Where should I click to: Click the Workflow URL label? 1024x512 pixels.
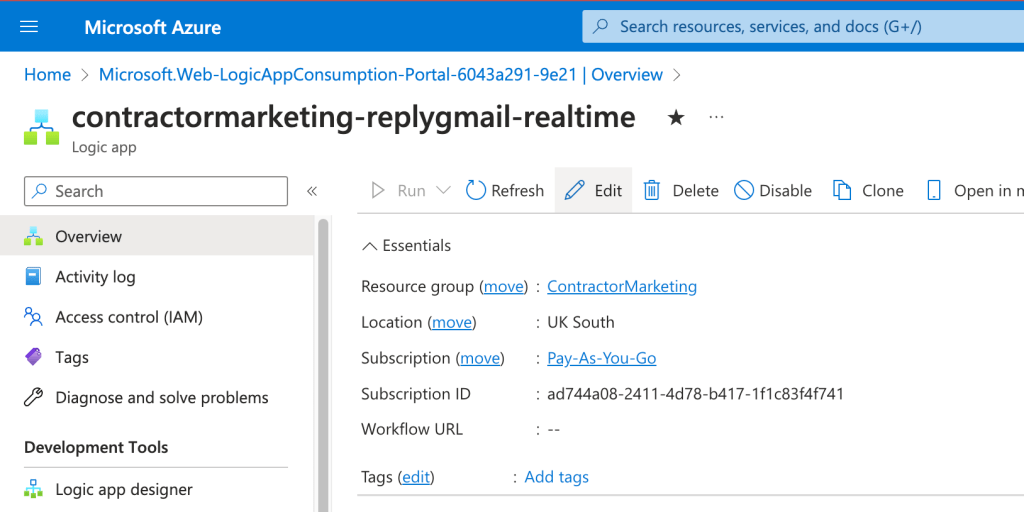412,430
